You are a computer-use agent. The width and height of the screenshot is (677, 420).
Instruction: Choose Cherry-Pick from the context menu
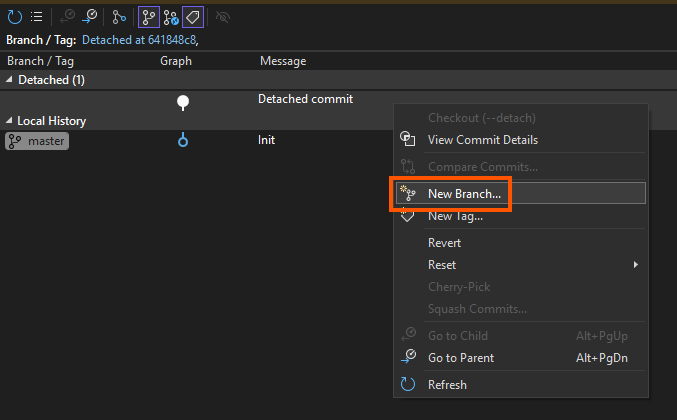click(521, 287)
